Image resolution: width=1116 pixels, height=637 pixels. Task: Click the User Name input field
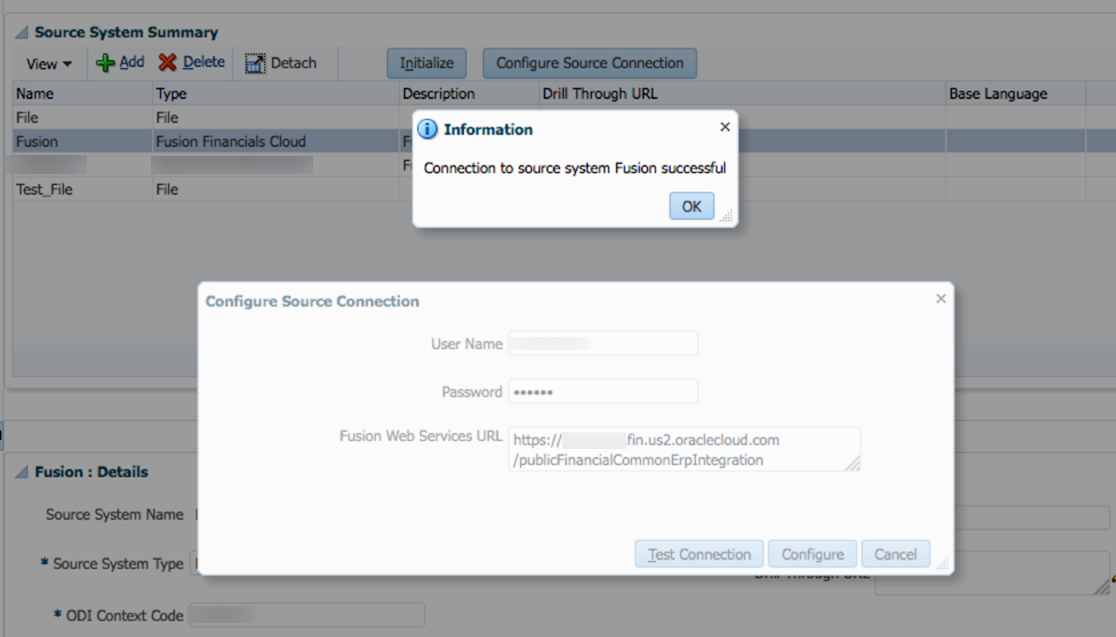(602, 344)
